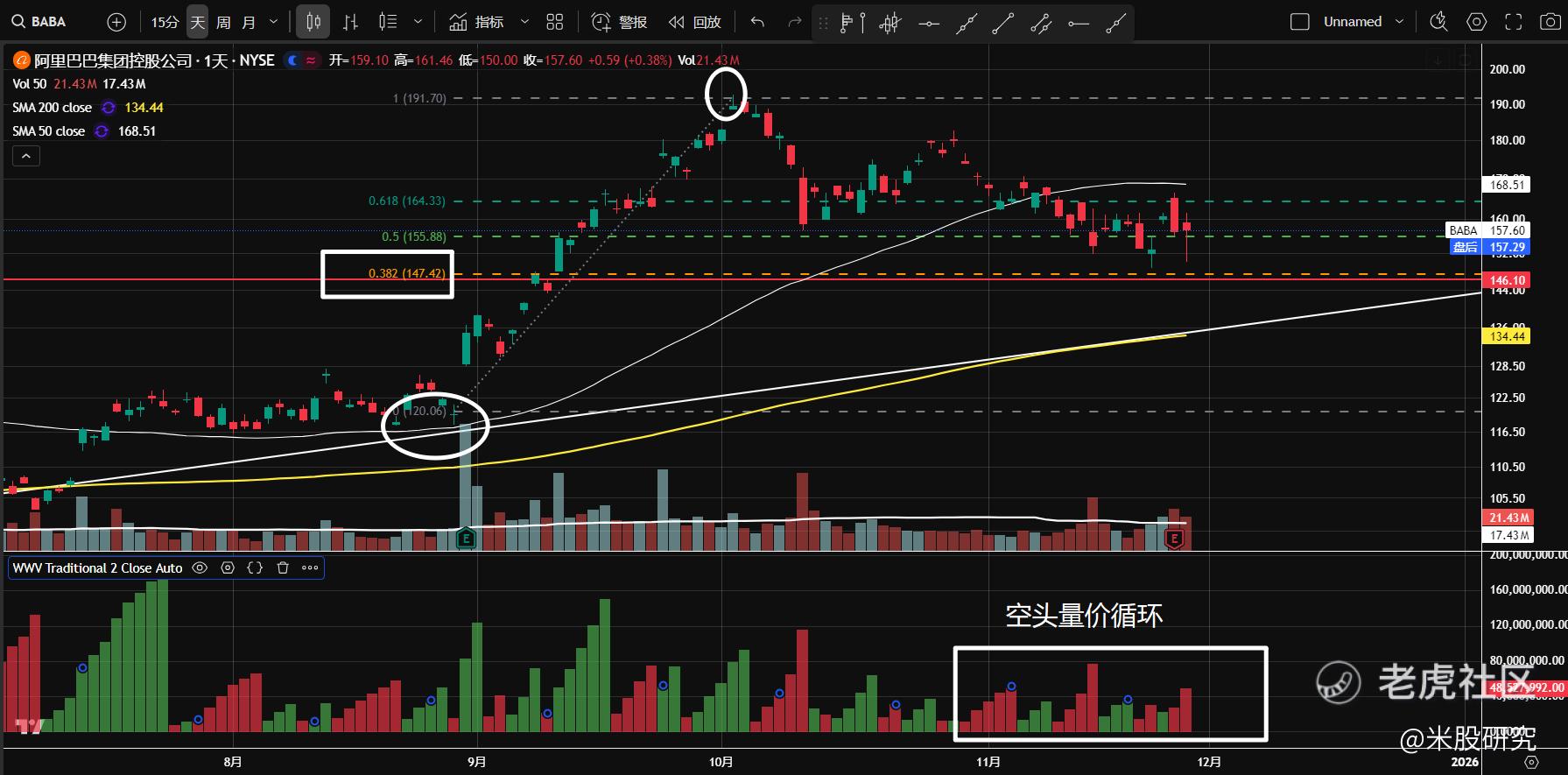Click the 0.5 (155.88) Fibonacci level label
This screenshot has height=775, width=1568.
(413, 236)
